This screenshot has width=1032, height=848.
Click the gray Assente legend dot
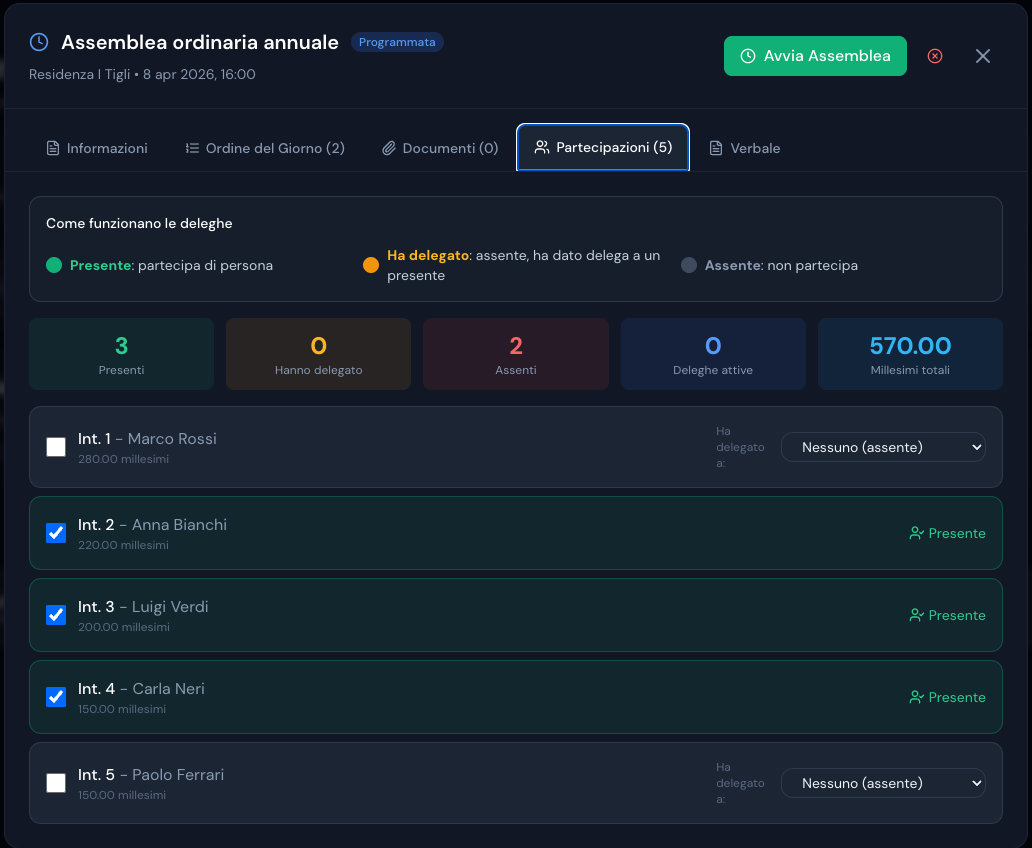tap(688, 265)
